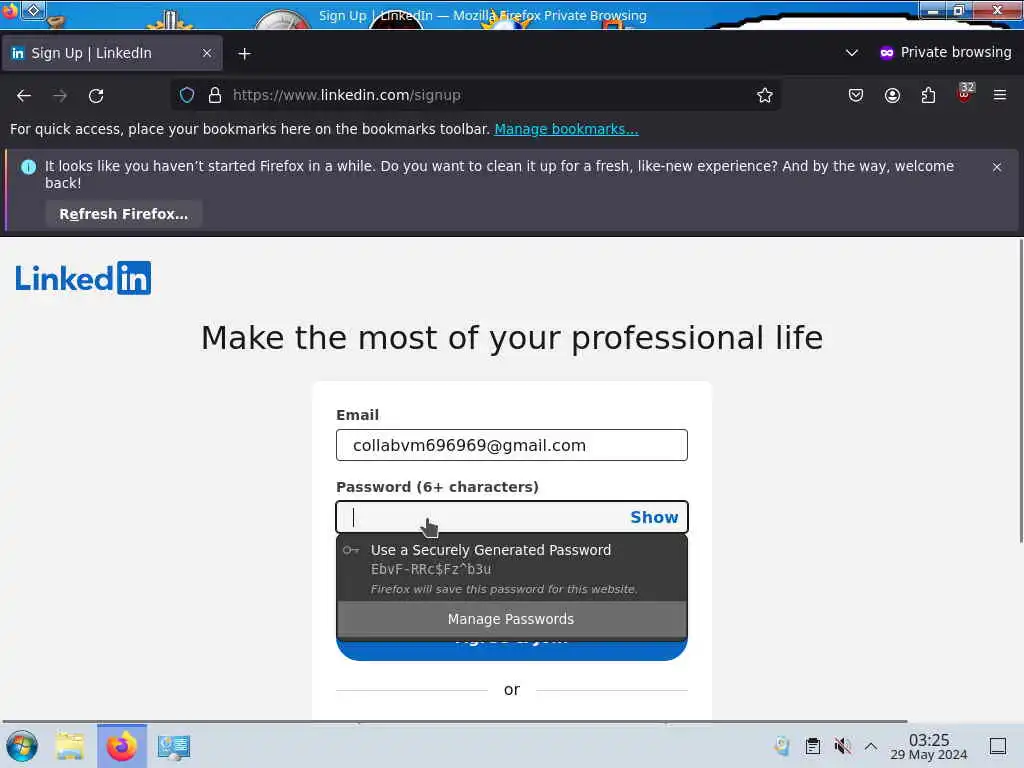Open the Save to Pocket icon
The width and height of the screenshot is (1024, 768).
point(856,95)
